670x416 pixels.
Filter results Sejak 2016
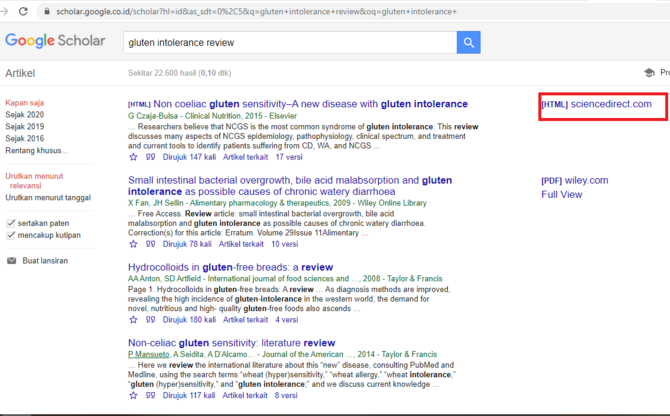pos(24,138)
